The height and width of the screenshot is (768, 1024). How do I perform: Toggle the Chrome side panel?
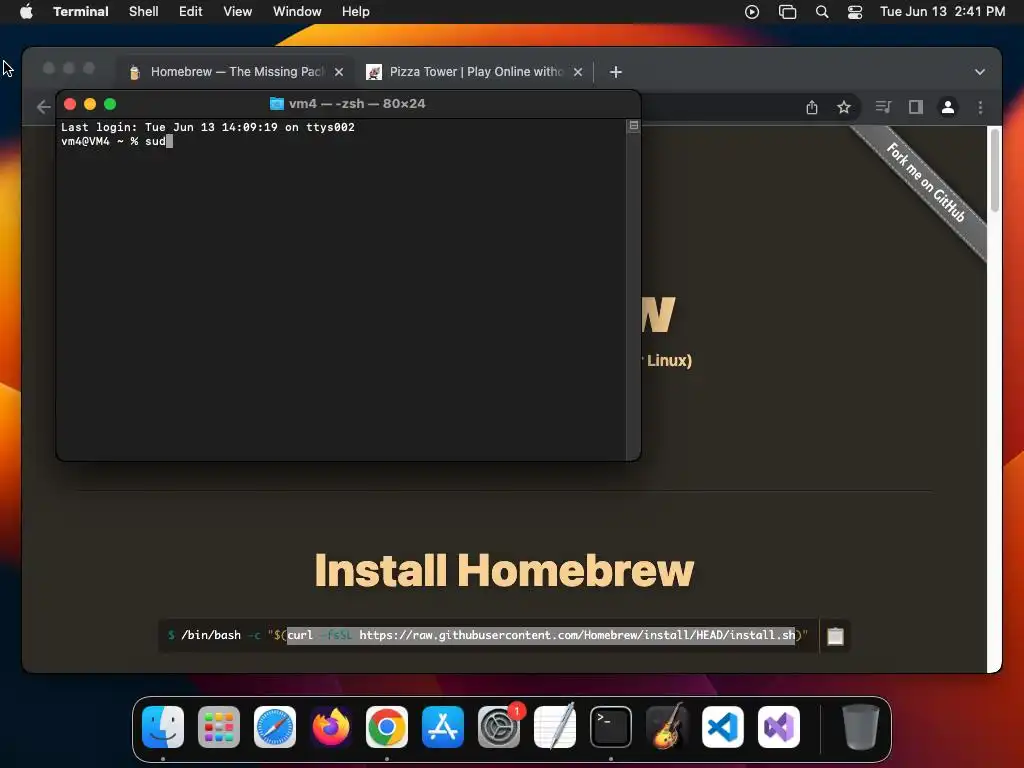click(x=916, y=107)
